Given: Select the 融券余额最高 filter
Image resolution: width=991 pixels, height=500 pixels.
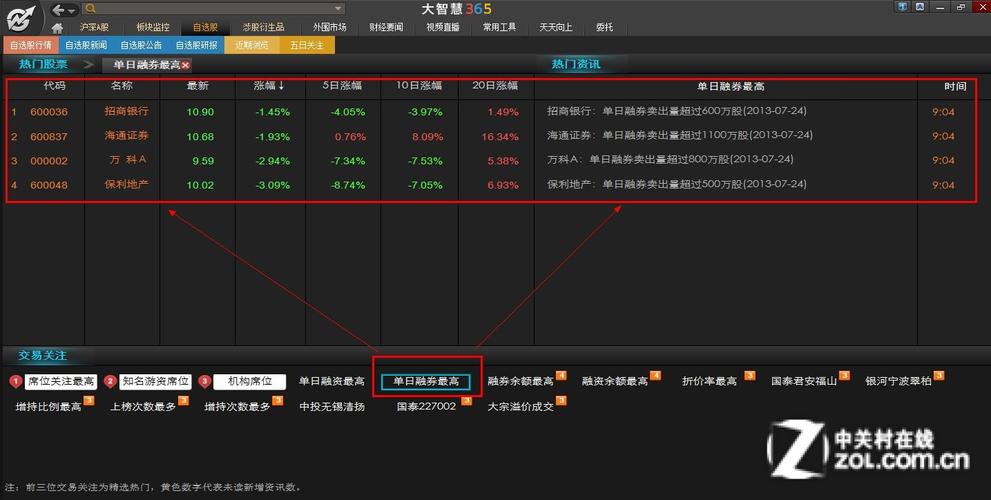Looking at the screenshot, I should pyautogui.click(x=521, y=381).
